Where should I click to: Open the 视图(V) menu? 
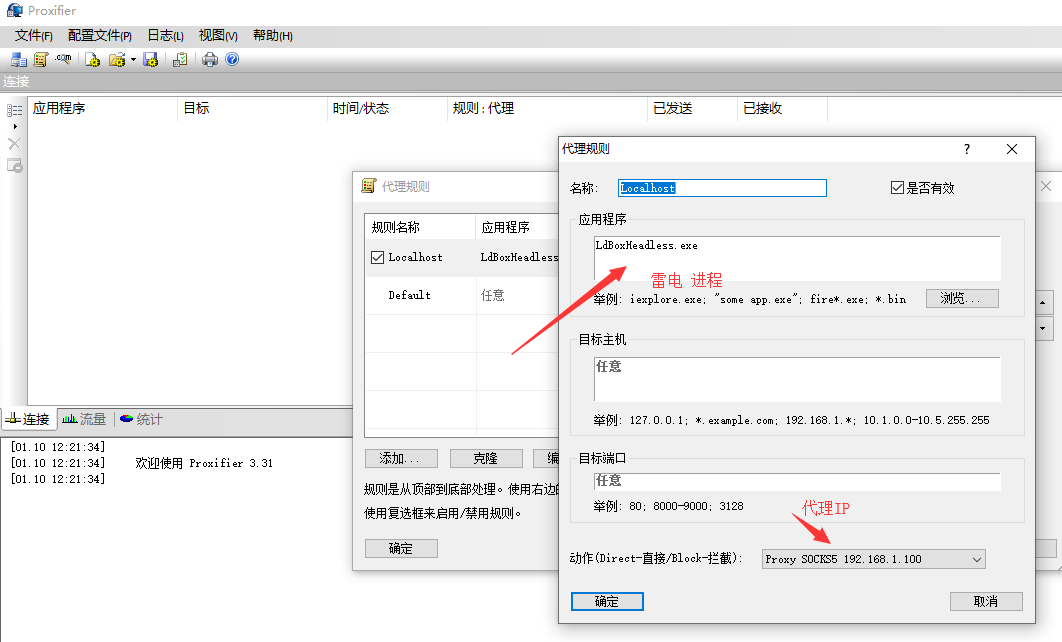(218, 35)
